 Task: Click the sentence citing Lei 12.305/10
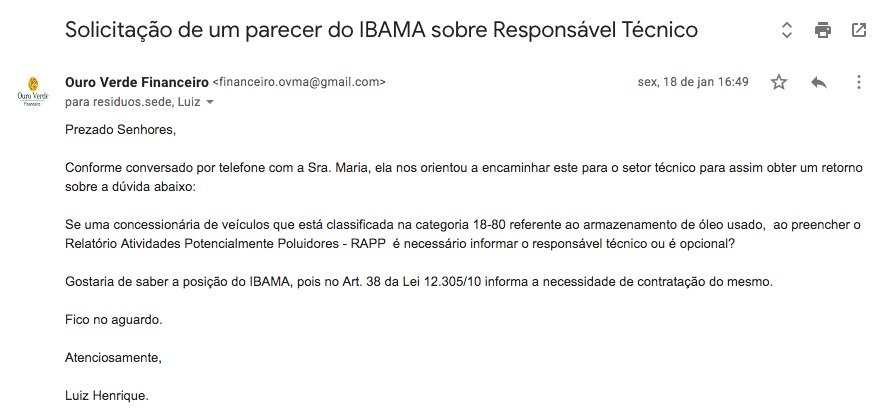coord(419,282)
